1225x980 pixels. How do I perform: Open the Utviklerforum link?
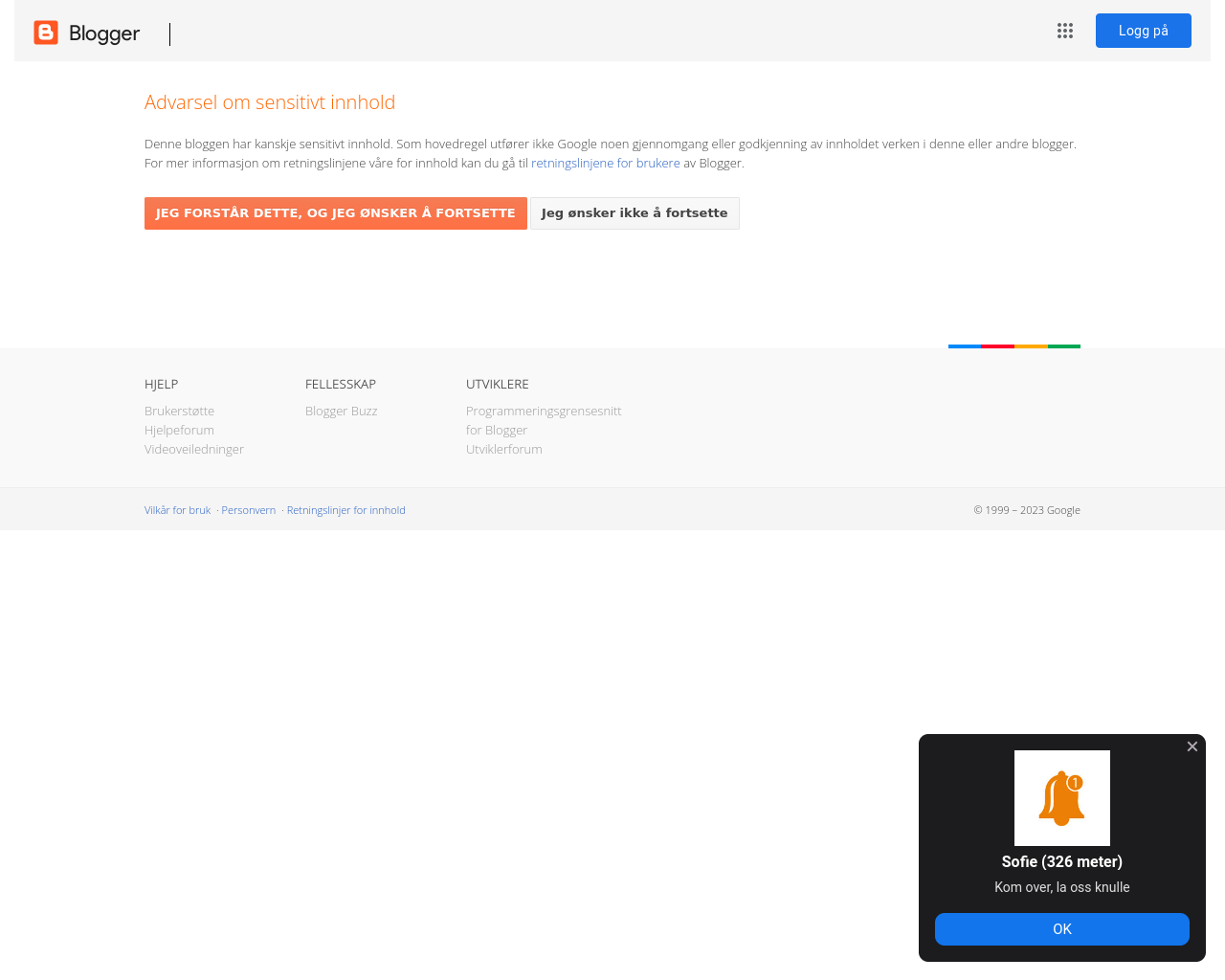click(504, 449)
